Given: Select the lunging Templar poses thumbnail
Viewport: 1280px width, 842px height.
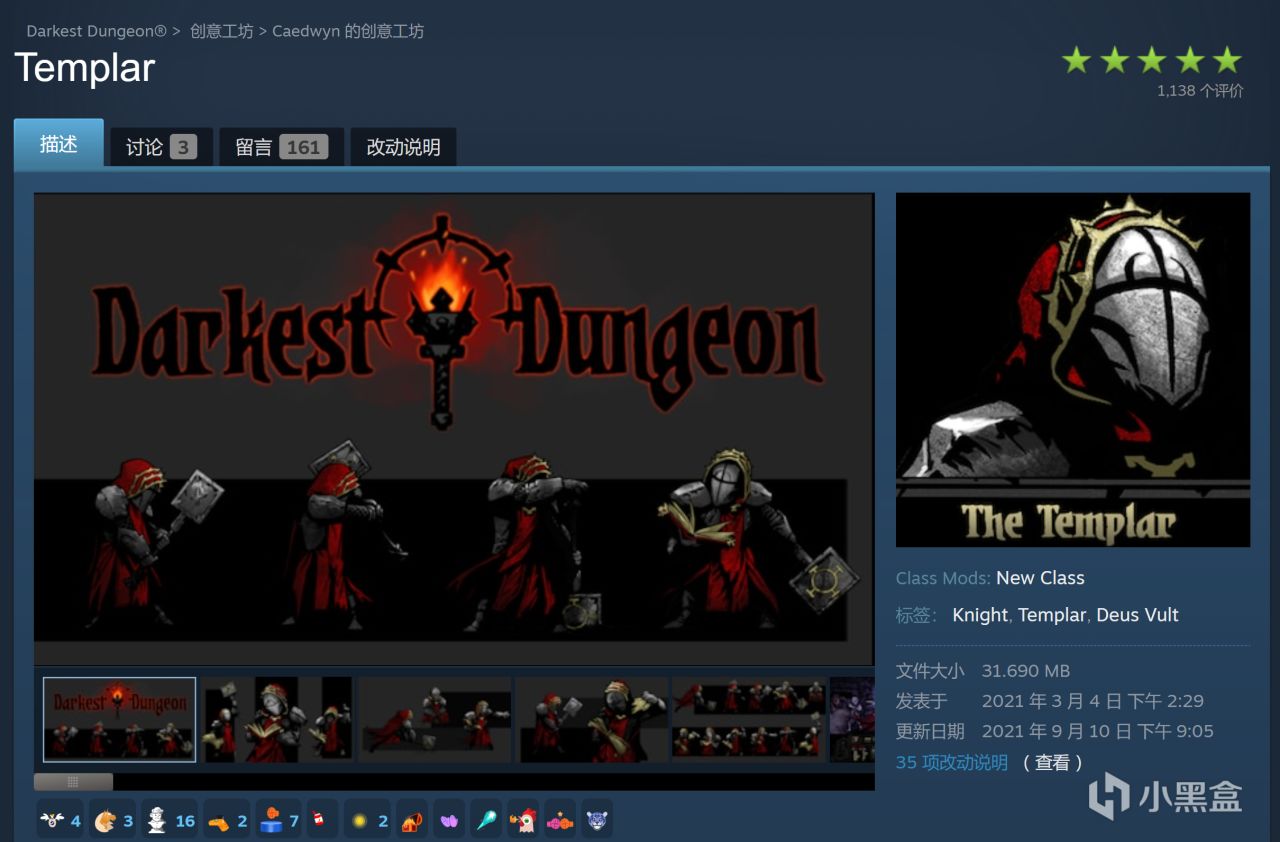Looking at the screenshot, I should [x=434, y=719].
